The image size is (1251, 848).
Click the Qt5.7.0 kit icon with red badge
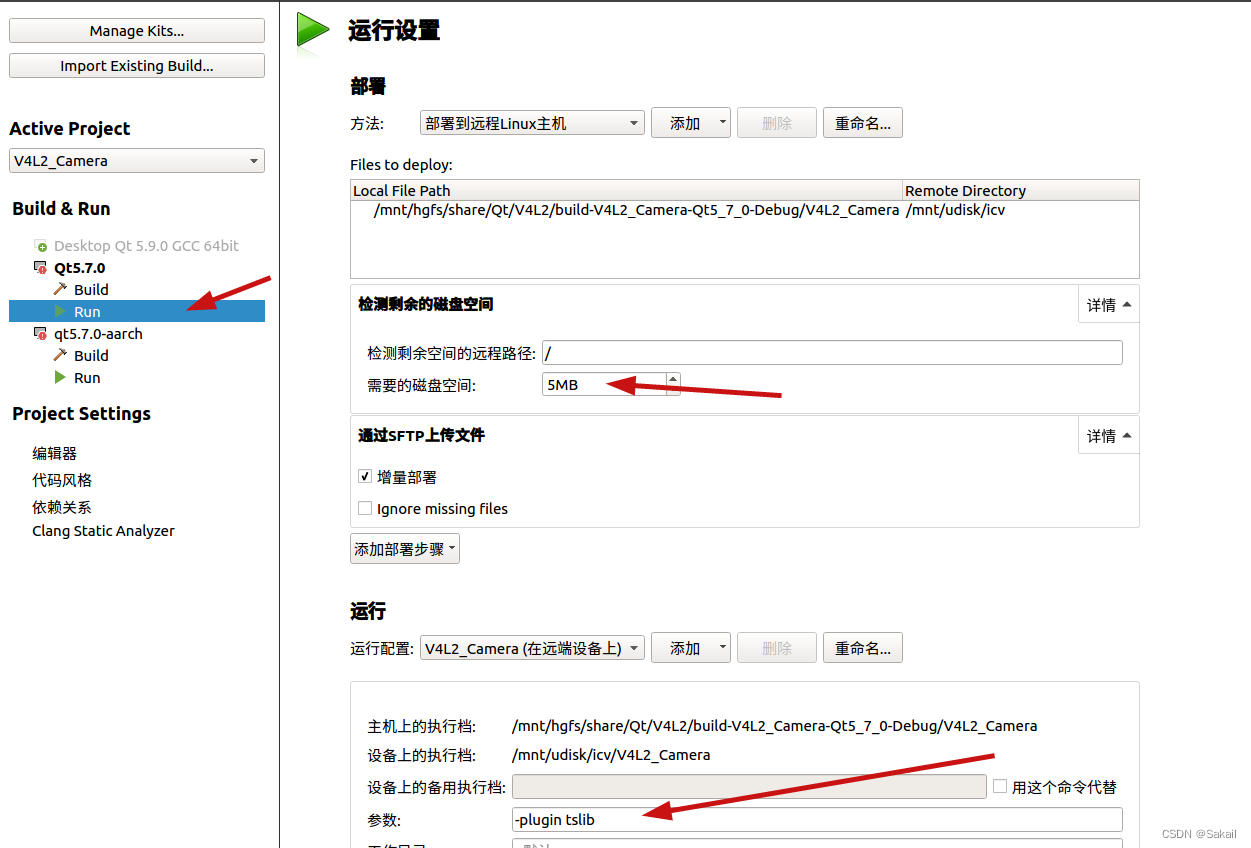coord(38,267)
